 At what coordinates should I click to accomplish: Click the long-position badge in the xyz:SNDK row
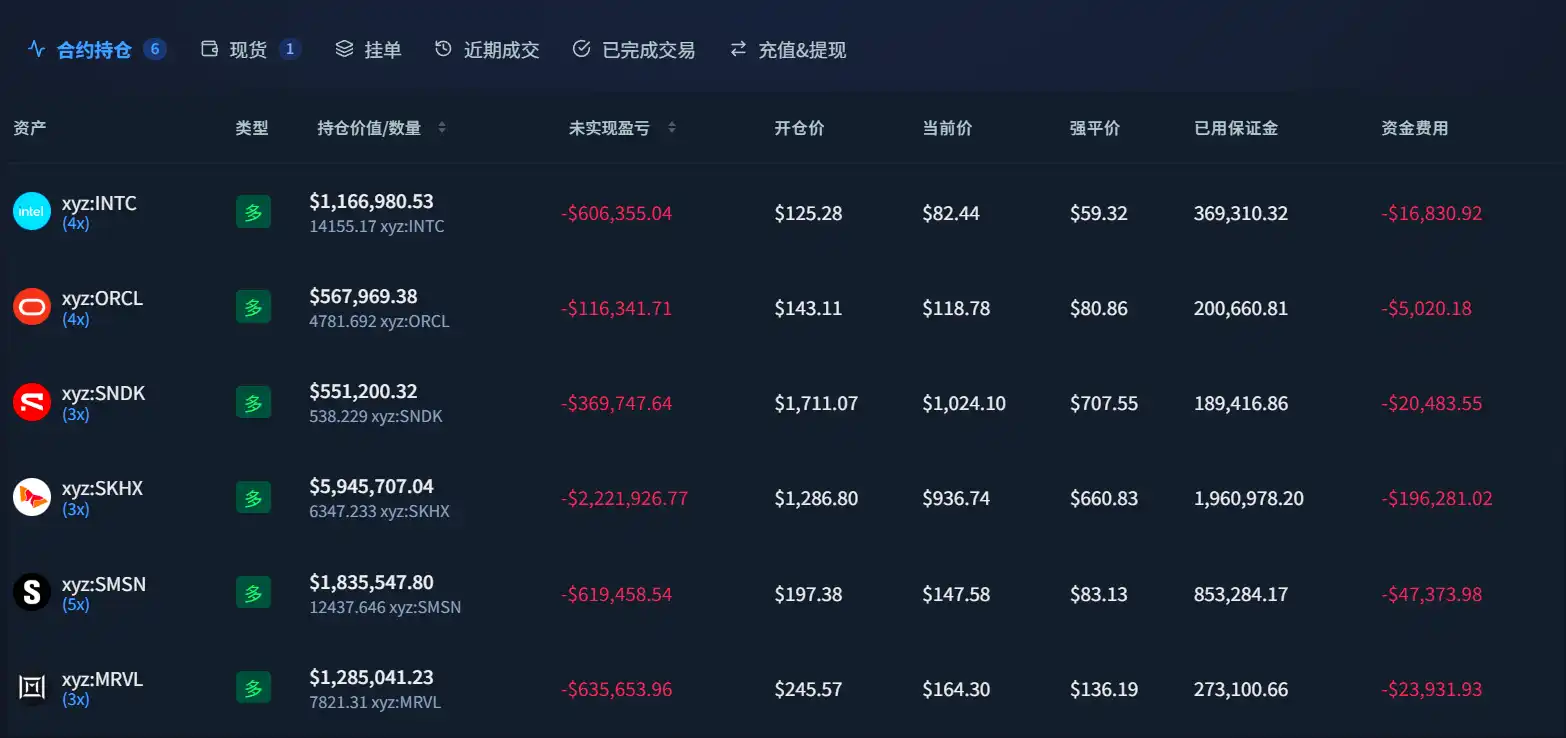point(253,403)
